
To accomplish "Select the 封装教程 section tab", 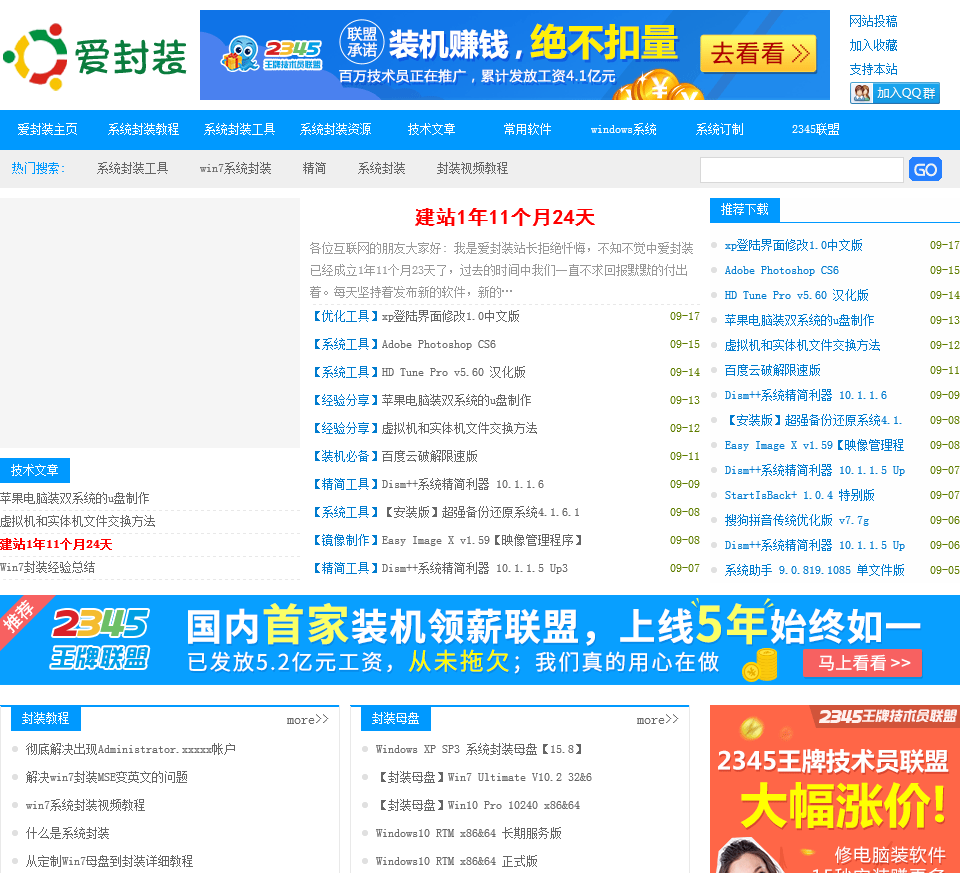I will point(46,718).
